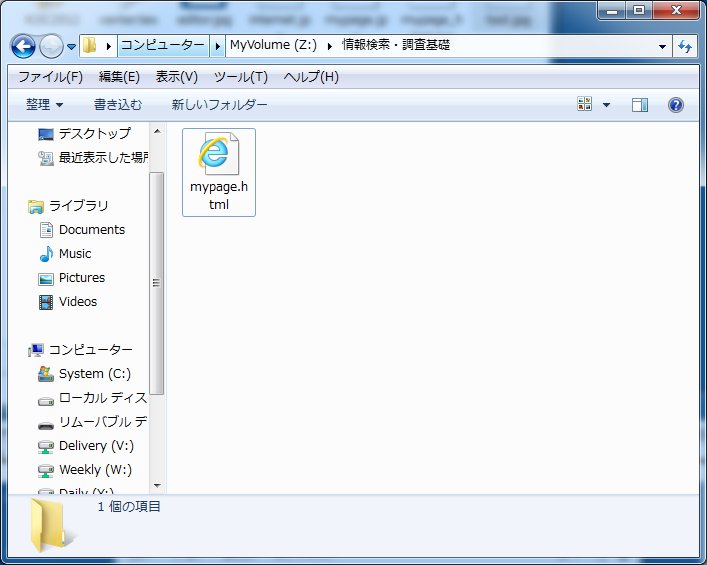This screenshot has width=707, height=565.
Task: Select コンピューター in the address breadcrumb
Action: 163,45
